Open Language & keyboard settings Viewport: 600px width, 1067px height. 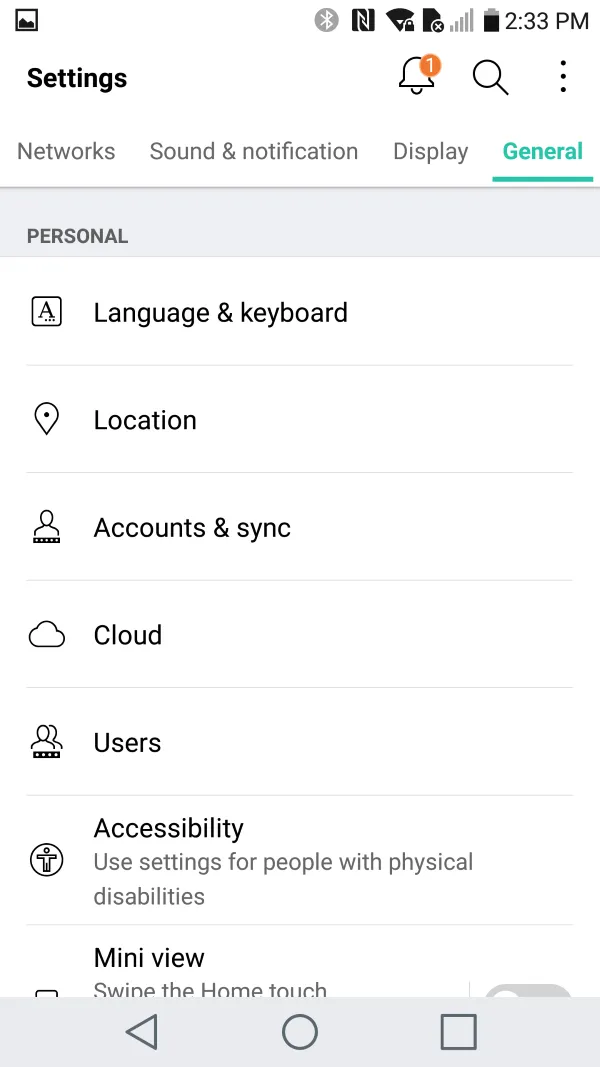[x=221, y=312]
